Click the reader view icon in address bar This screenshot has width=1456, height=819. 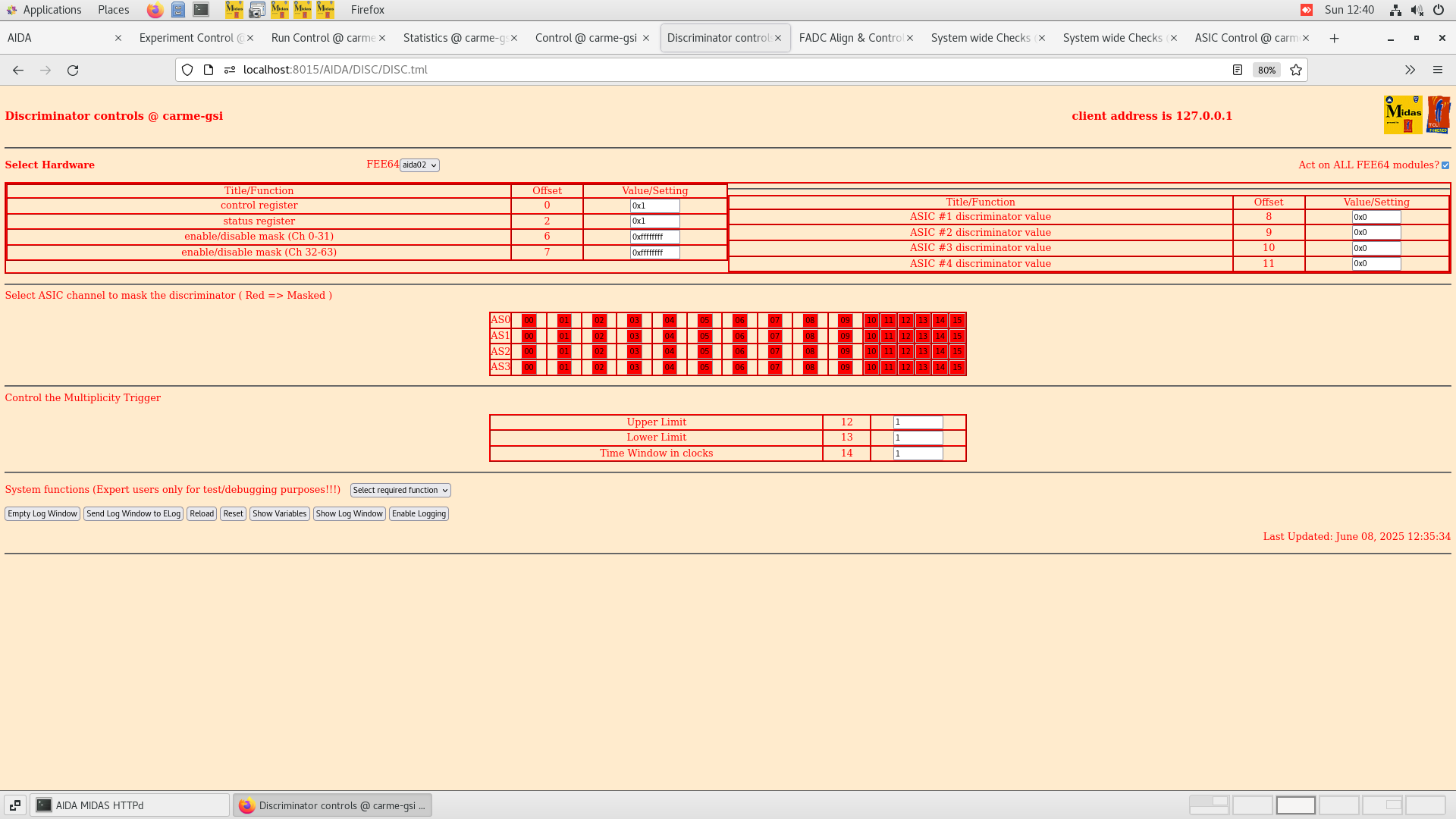[x=1238, y=70]
